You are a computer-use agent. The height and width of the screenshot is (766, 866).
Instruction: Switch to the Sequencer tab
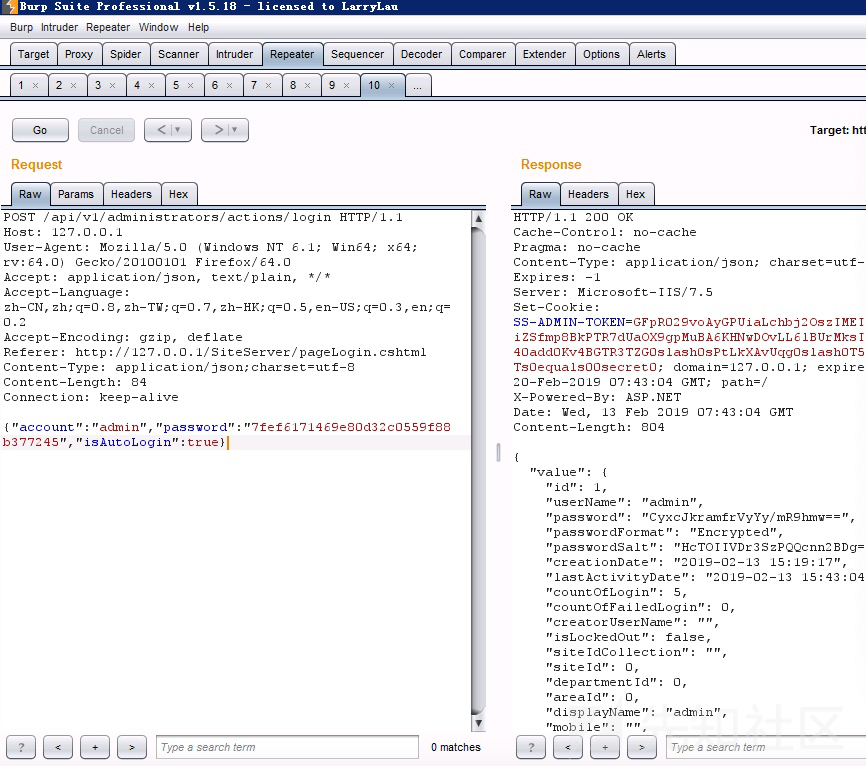(357, 54)
